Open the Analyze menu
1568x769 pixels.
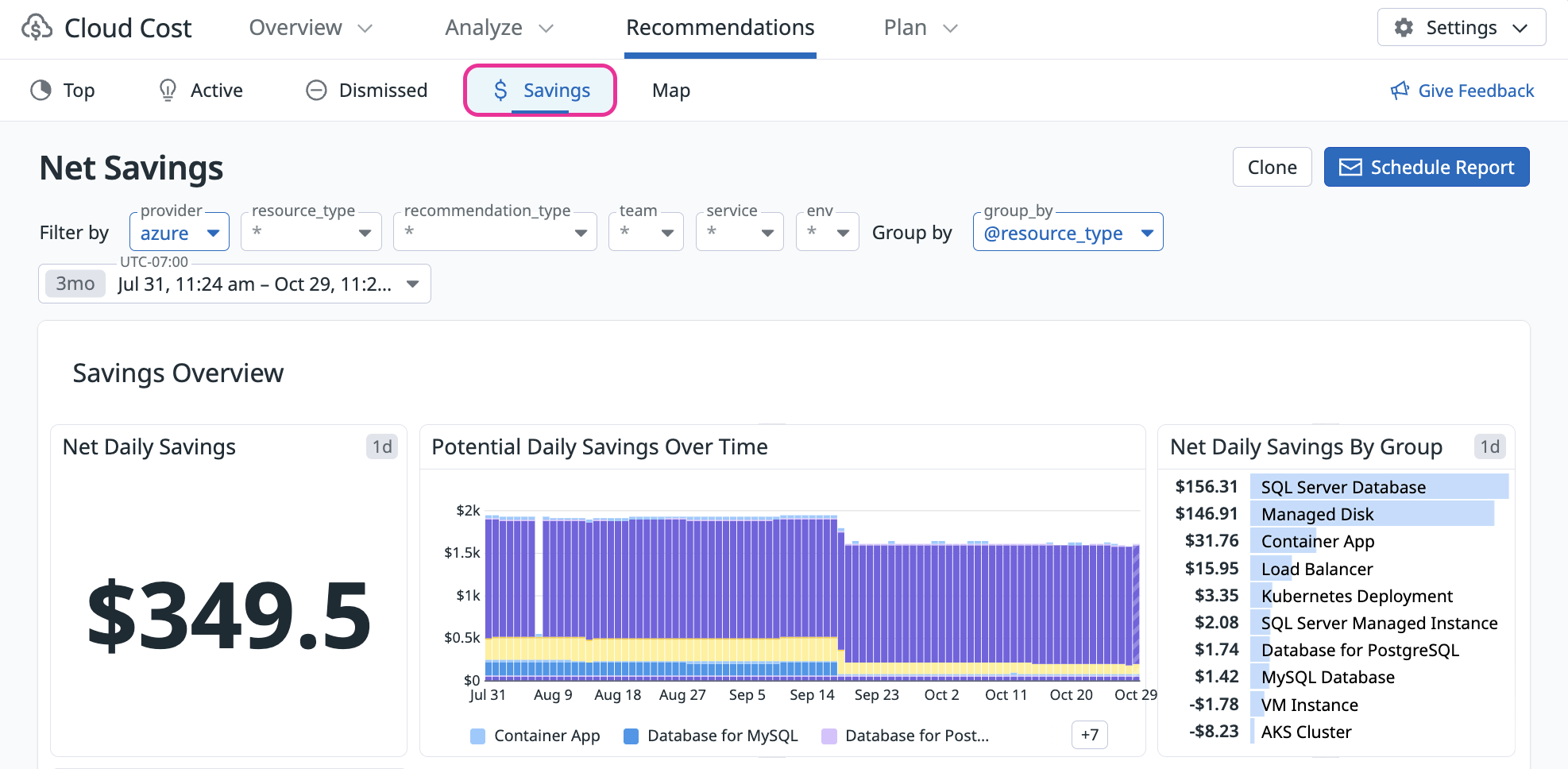498,28
